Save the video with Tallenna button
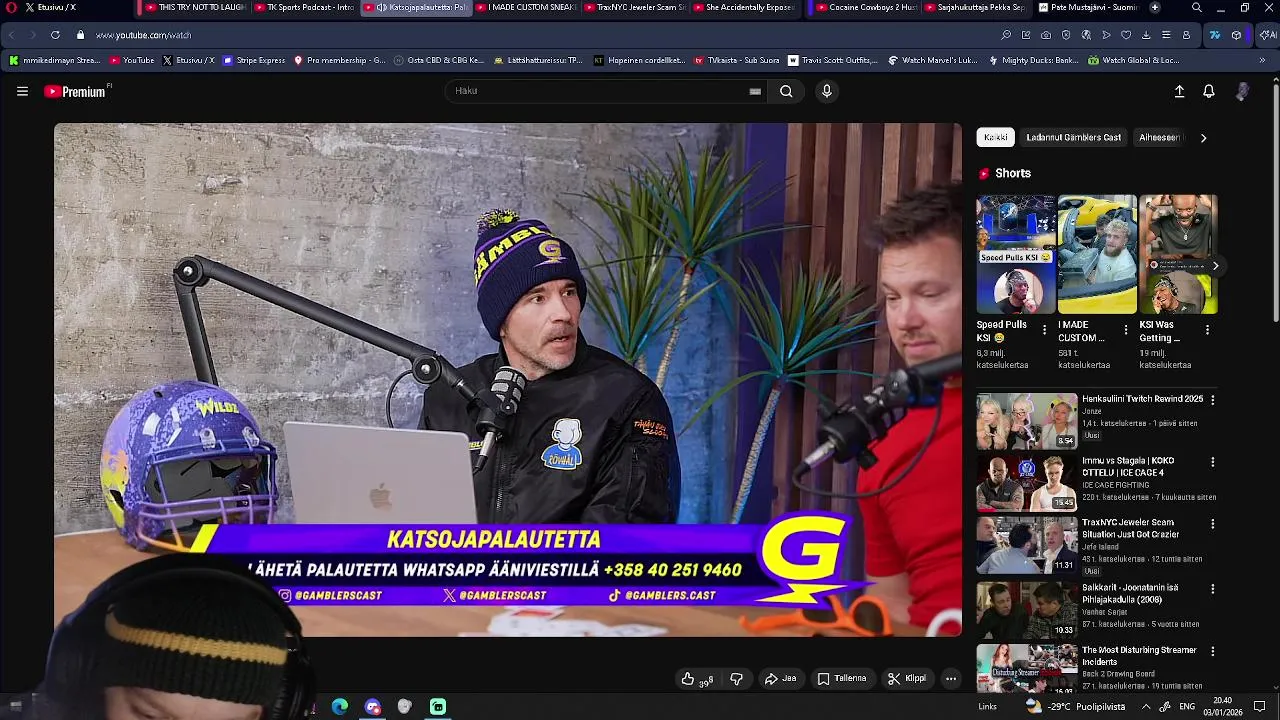1280x720 pixels. coord(842,679)
